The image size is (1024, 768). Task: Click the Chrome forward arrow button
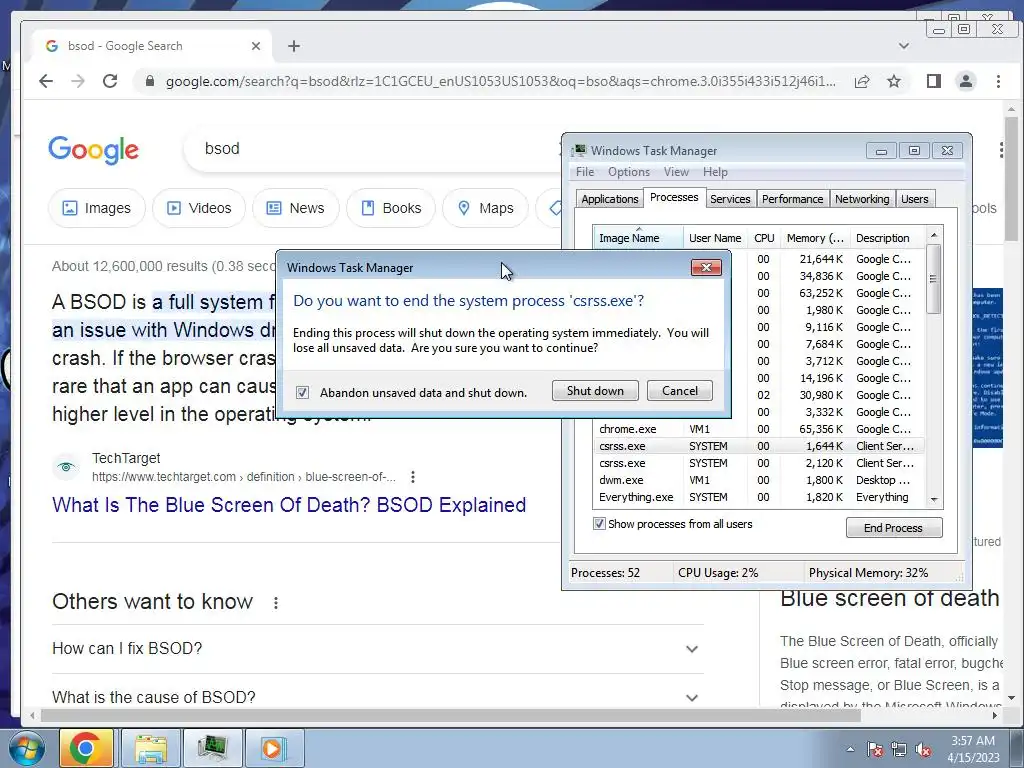pyautogui.click(x=78, y=81)
